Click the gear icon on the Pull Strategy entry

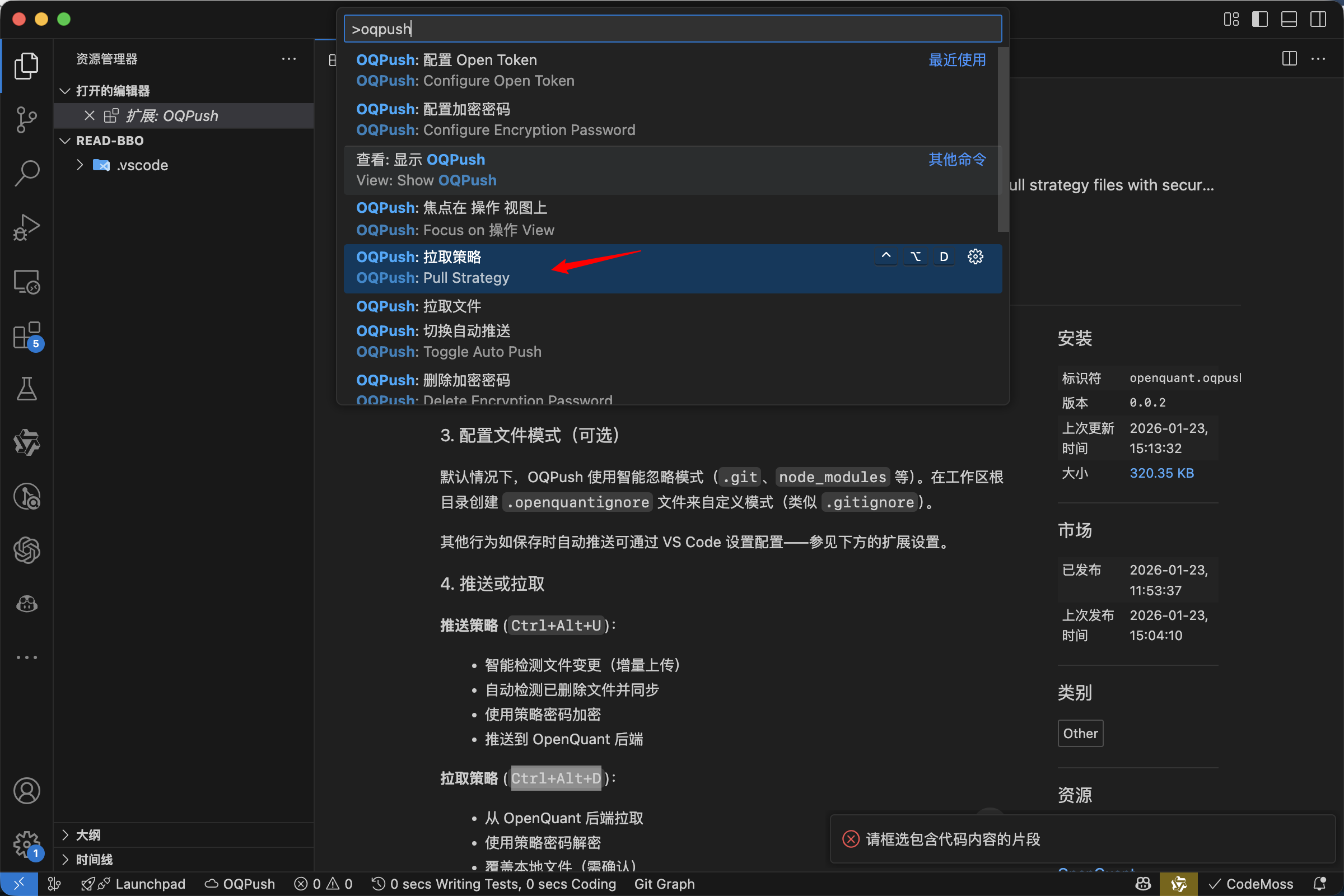coord(975,256)
